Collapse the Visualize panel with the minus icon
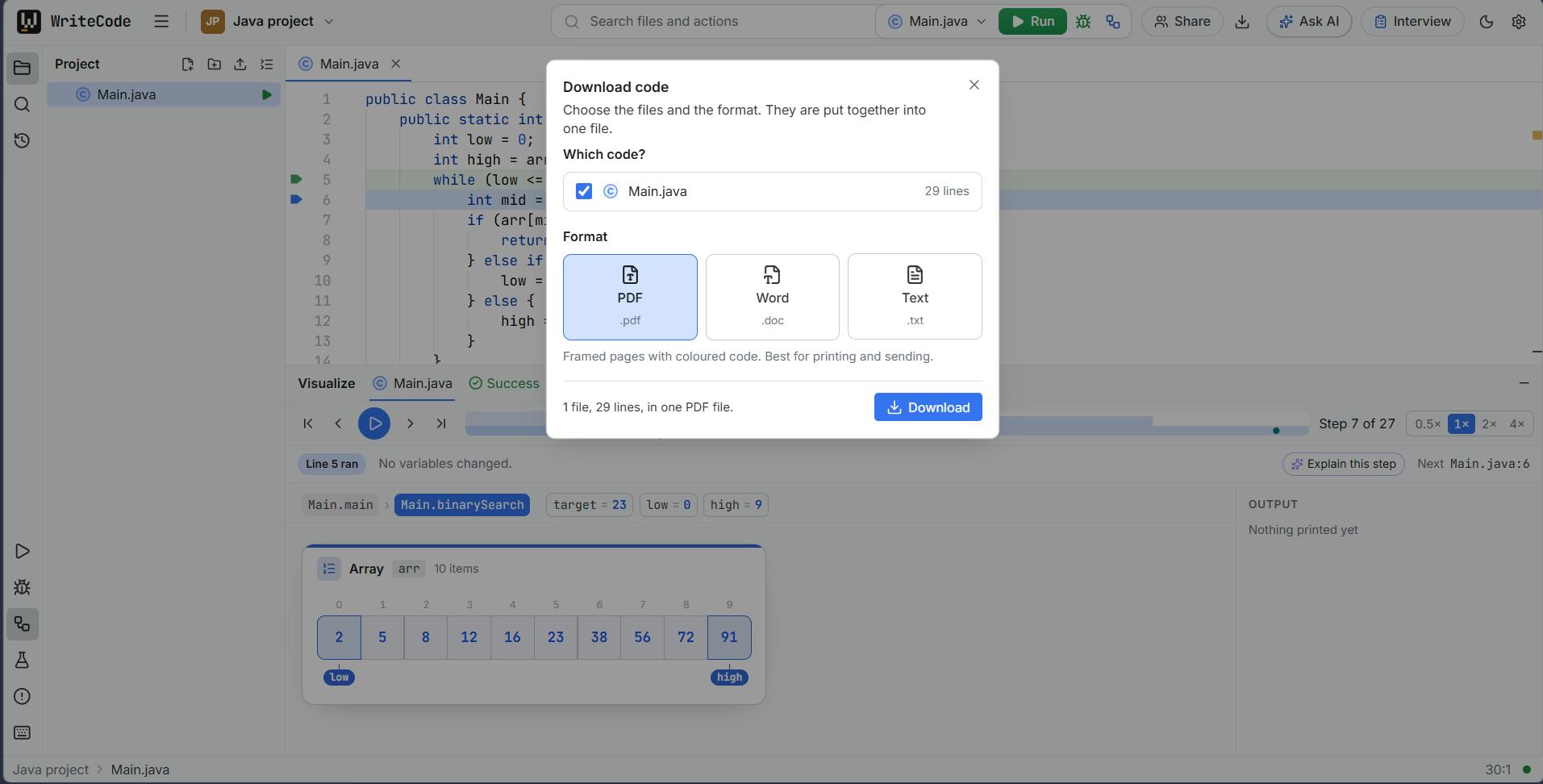This screenshot has height=784, width=1543. coord(1524,383)
